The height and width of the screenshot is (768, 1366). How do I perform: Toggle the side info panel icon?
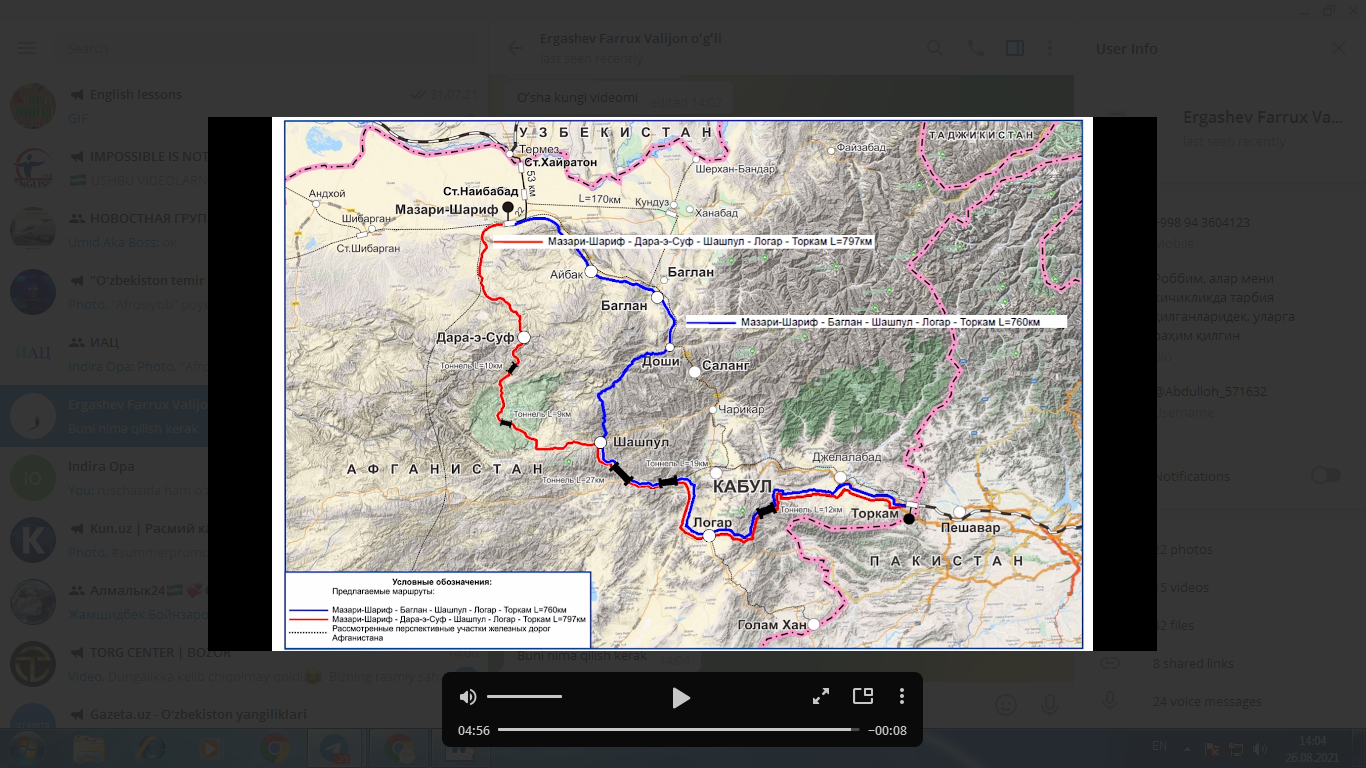coord(1014,48)
